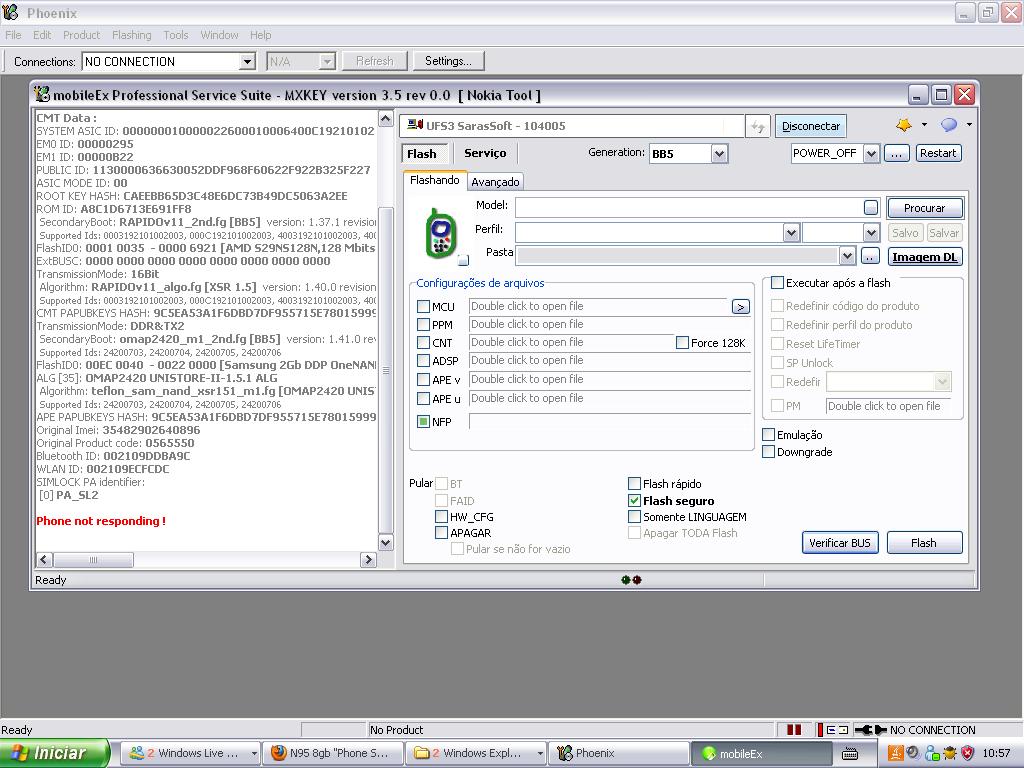Open the File menu in Phoenix

click(x=13, y=35)
